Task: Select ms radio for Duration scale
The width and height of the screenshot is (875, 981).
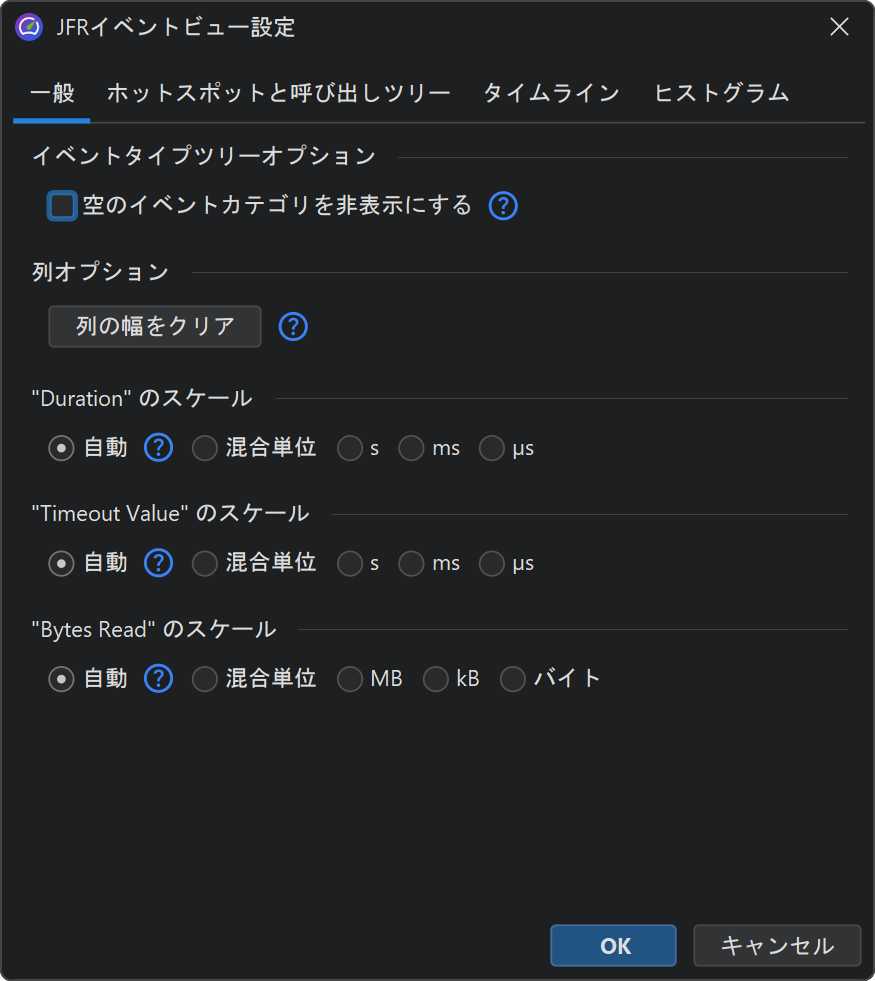Action: [x=411, y=449]
